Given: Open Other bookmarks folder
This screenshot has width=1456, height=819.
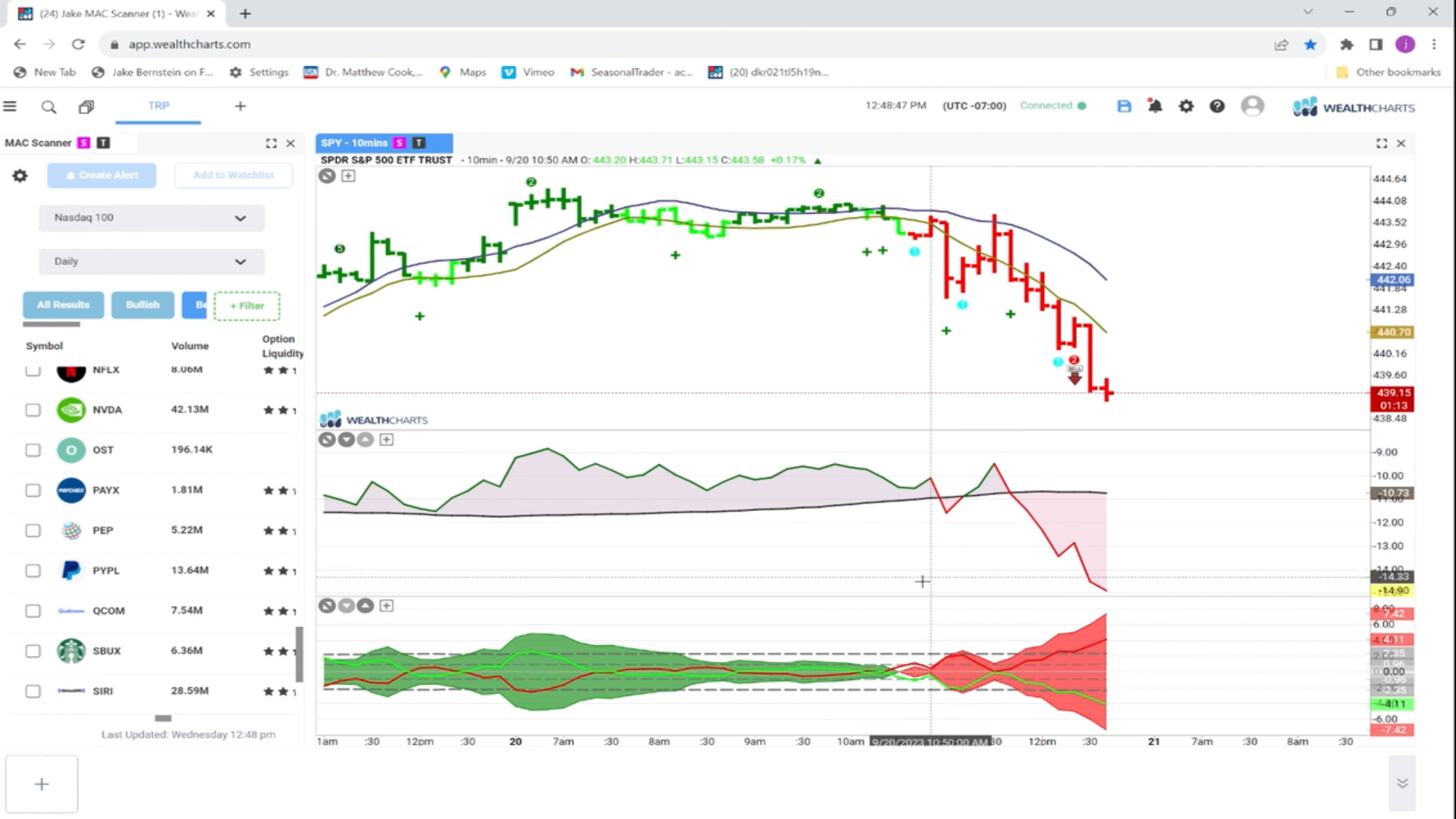Looking at the screenshot, I should pyautogui.click(x=1388, y=72).
